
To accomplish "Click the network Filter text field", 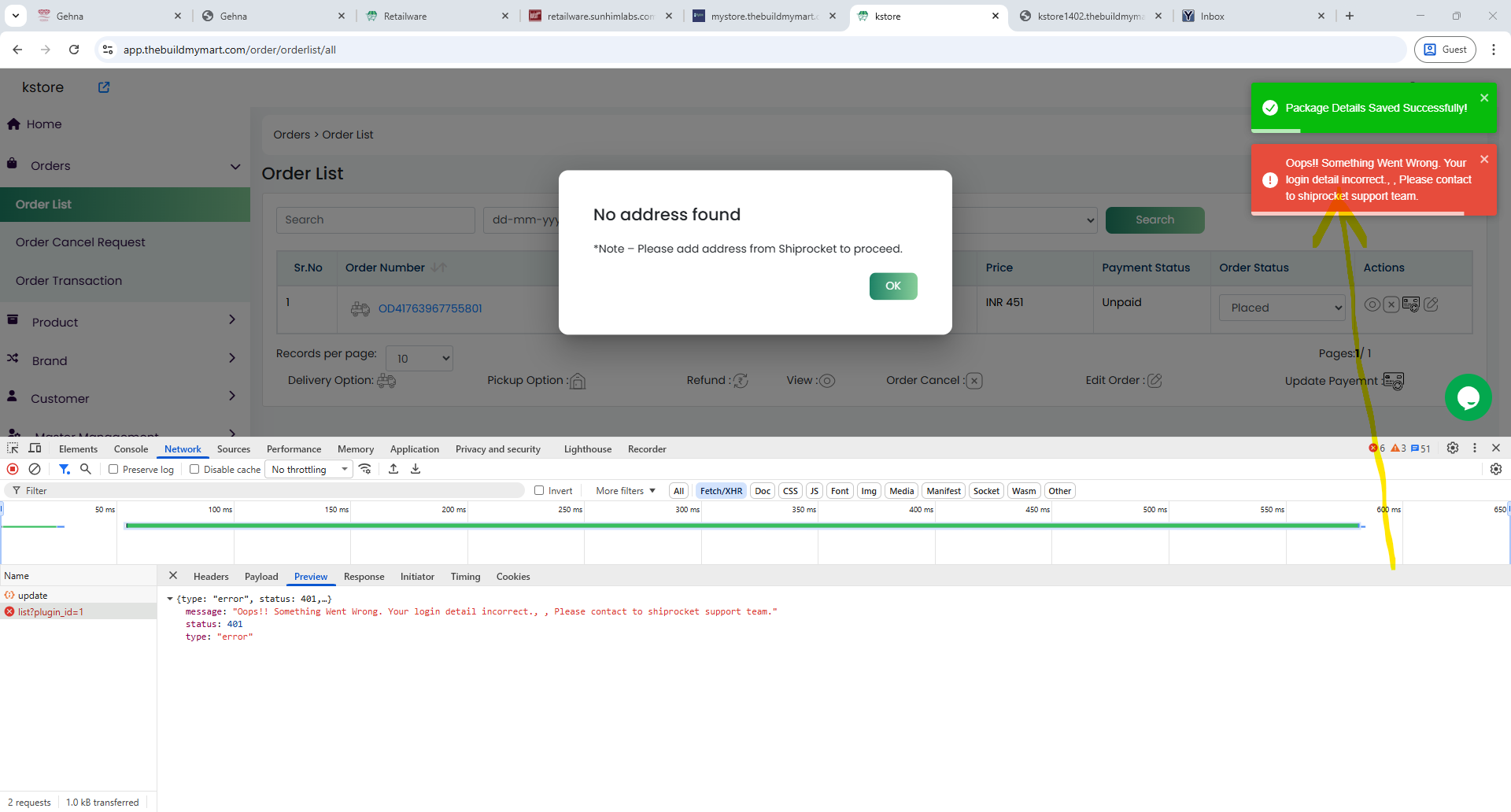I will [264, 491].
